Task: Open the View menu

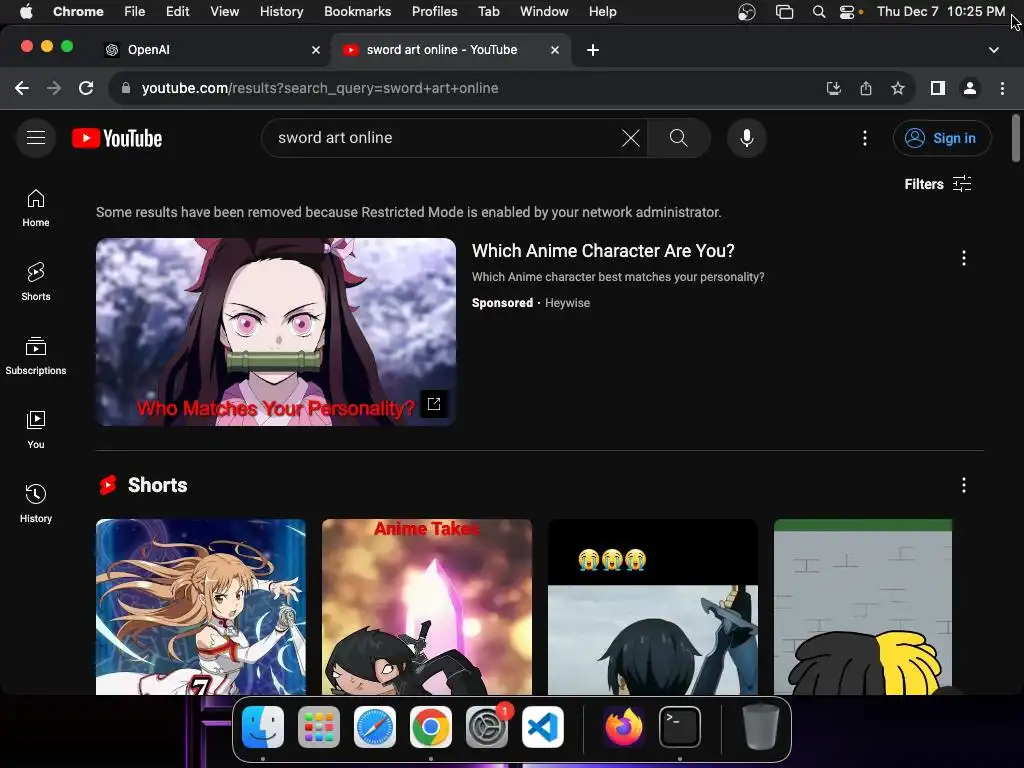Action: tap(225, 11)
